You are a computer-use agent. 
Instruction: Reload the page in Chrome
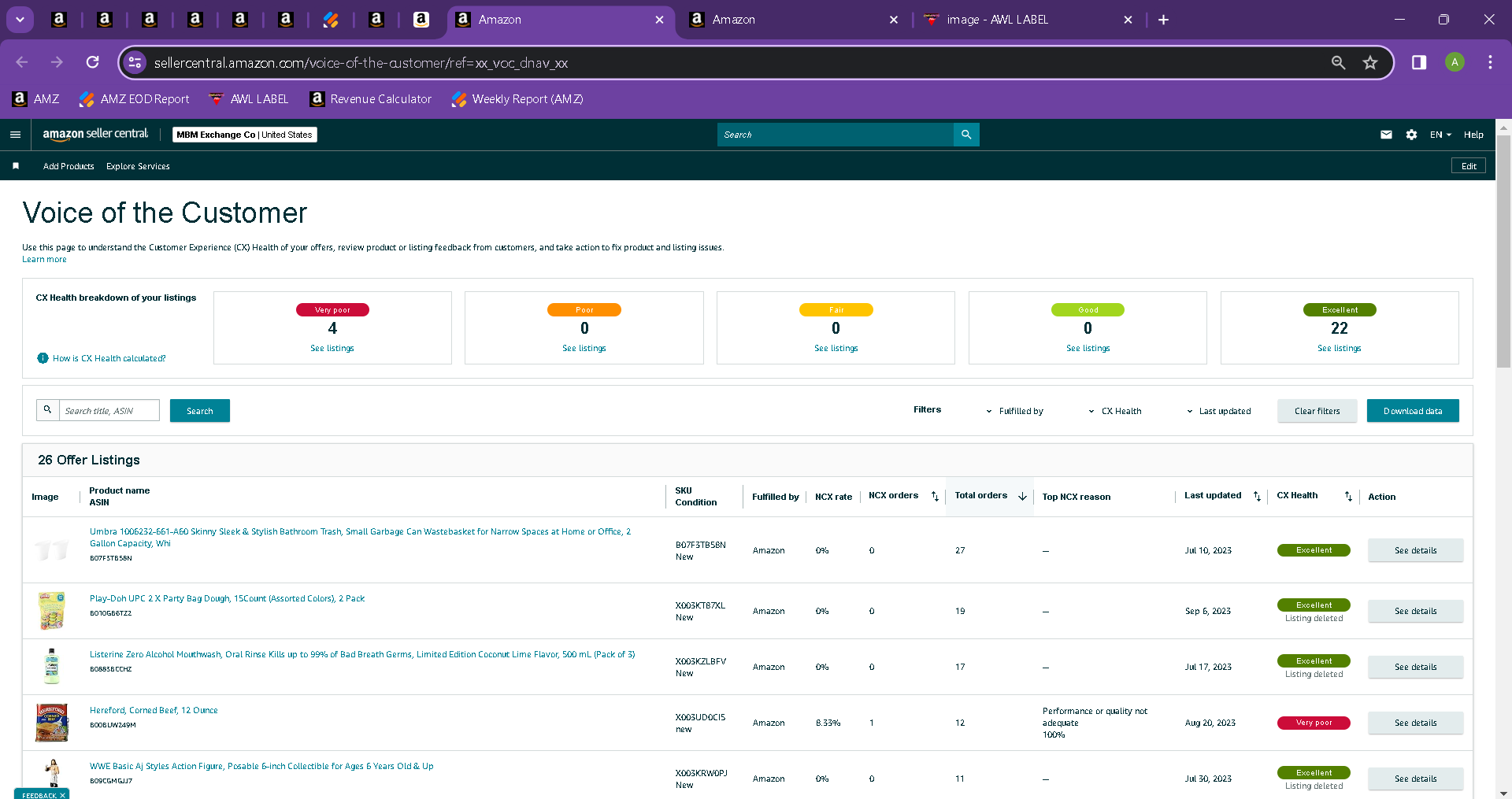93,62
